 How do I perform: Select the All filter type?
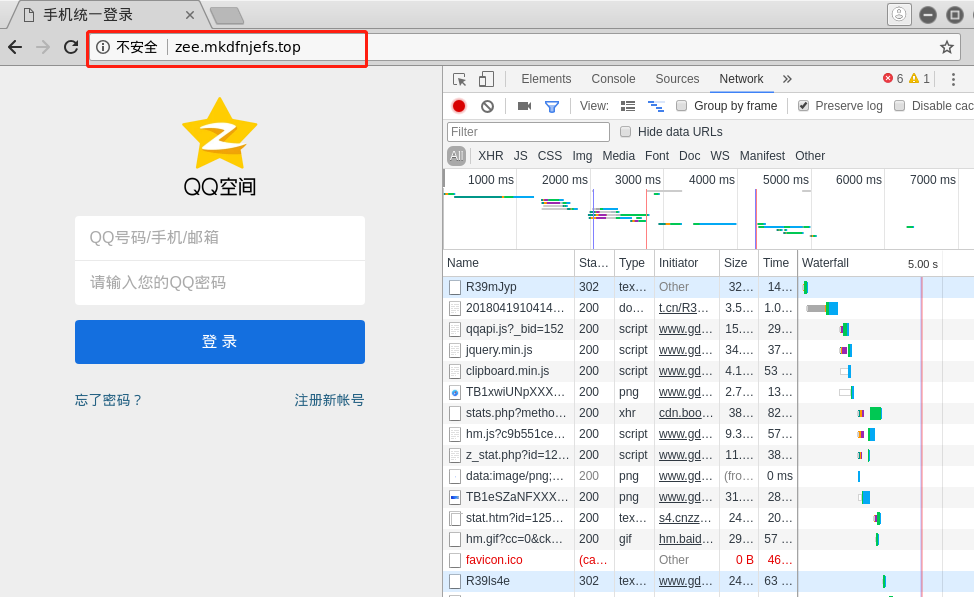[x=457, y=156]
